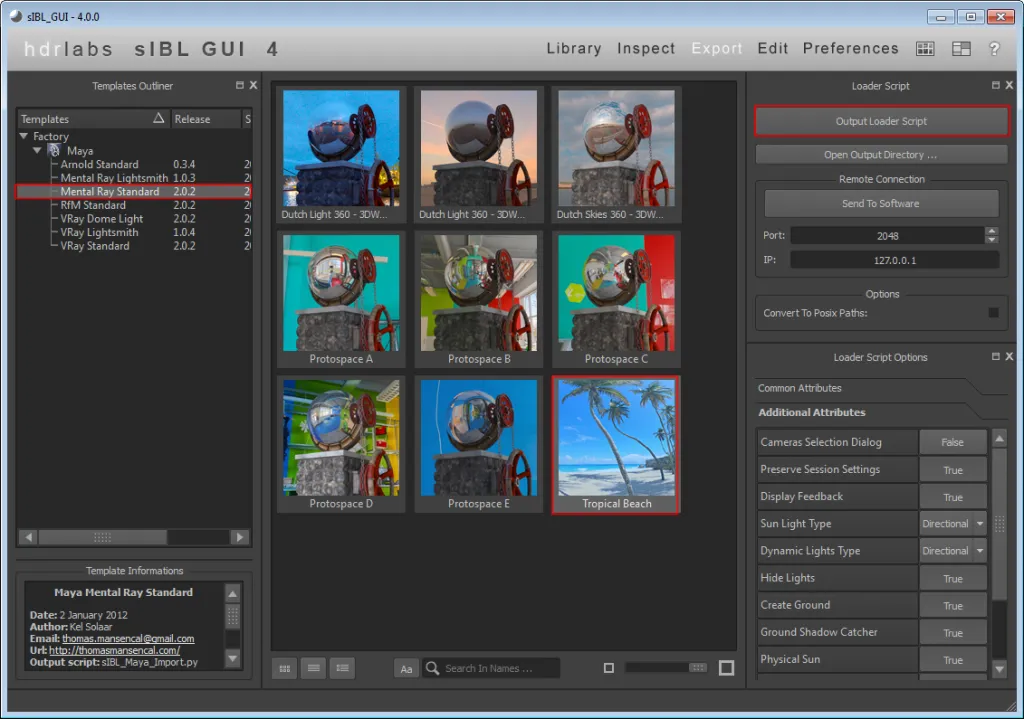The height and width of the screenshot is (719, 1024).
Task: Switch to thumbnails grid view icon
Action: coord(284,668)
